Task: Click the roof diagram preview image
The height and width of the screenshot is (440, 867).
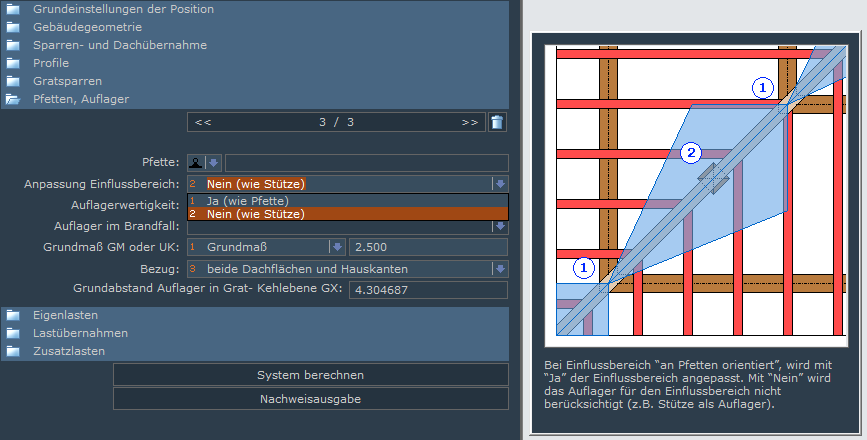Action: click(696, 191)
